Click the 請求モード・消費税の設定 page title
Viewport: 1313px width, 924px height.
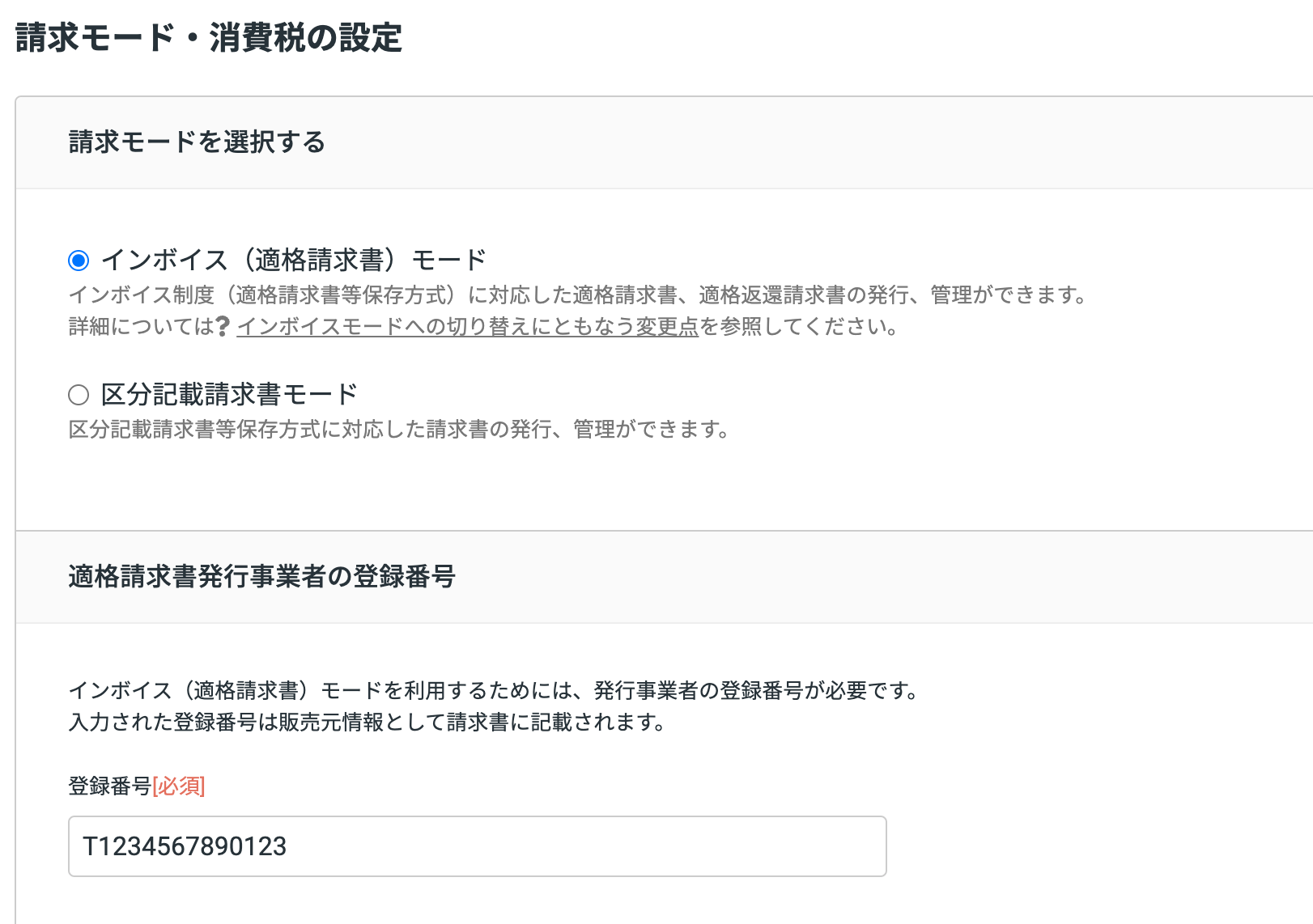click(x=209, y=38)
